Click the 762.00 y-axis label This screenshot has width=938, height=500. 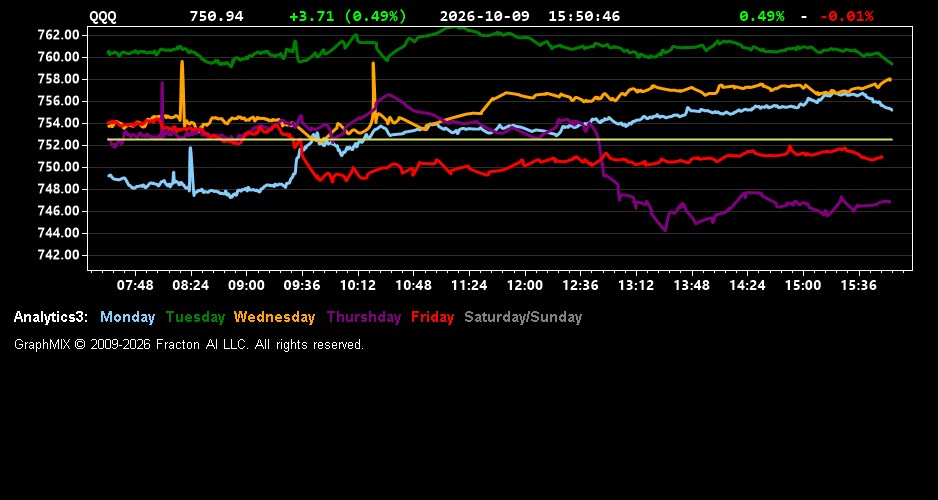60,35
